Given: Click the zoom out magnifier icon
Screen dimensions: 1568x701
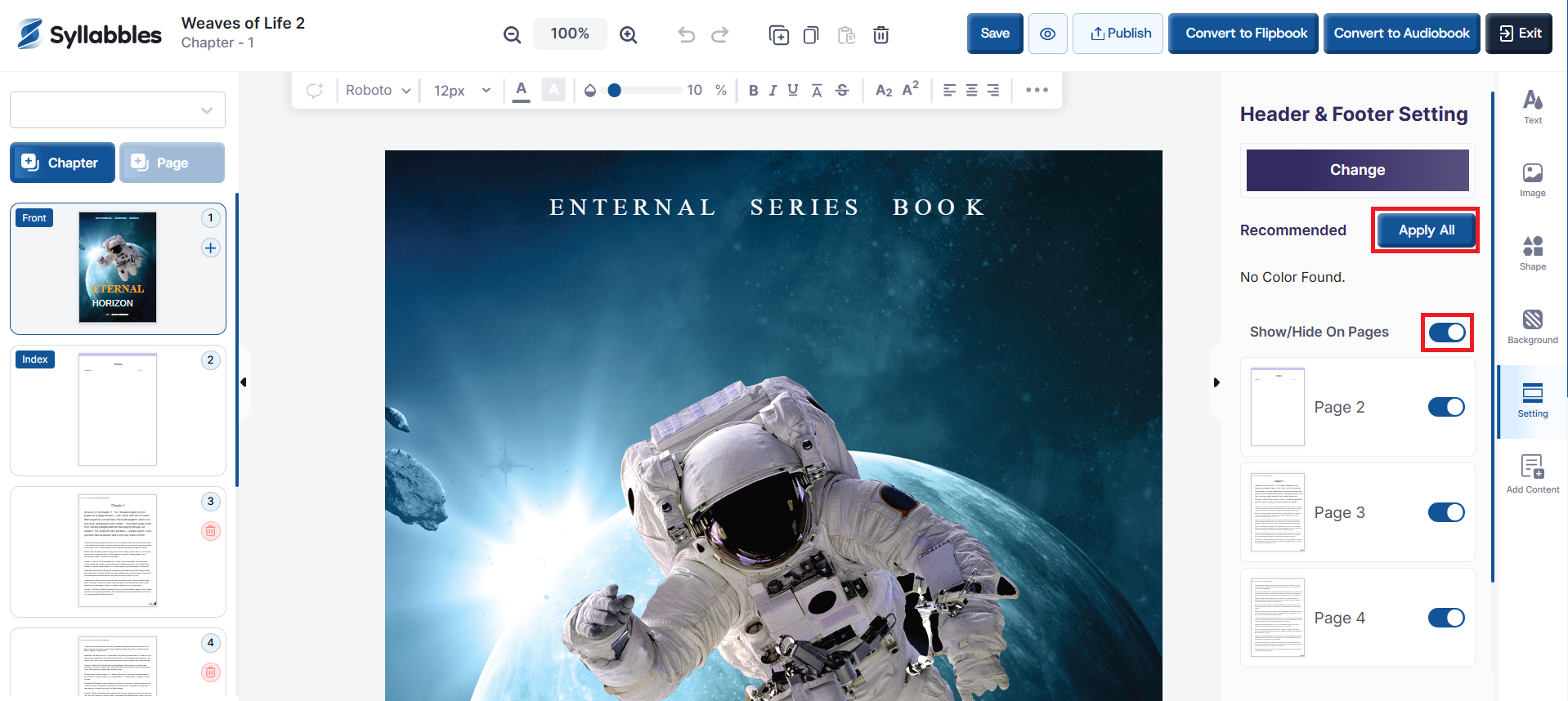Looking at the screenshot, I should click(512, 34).
